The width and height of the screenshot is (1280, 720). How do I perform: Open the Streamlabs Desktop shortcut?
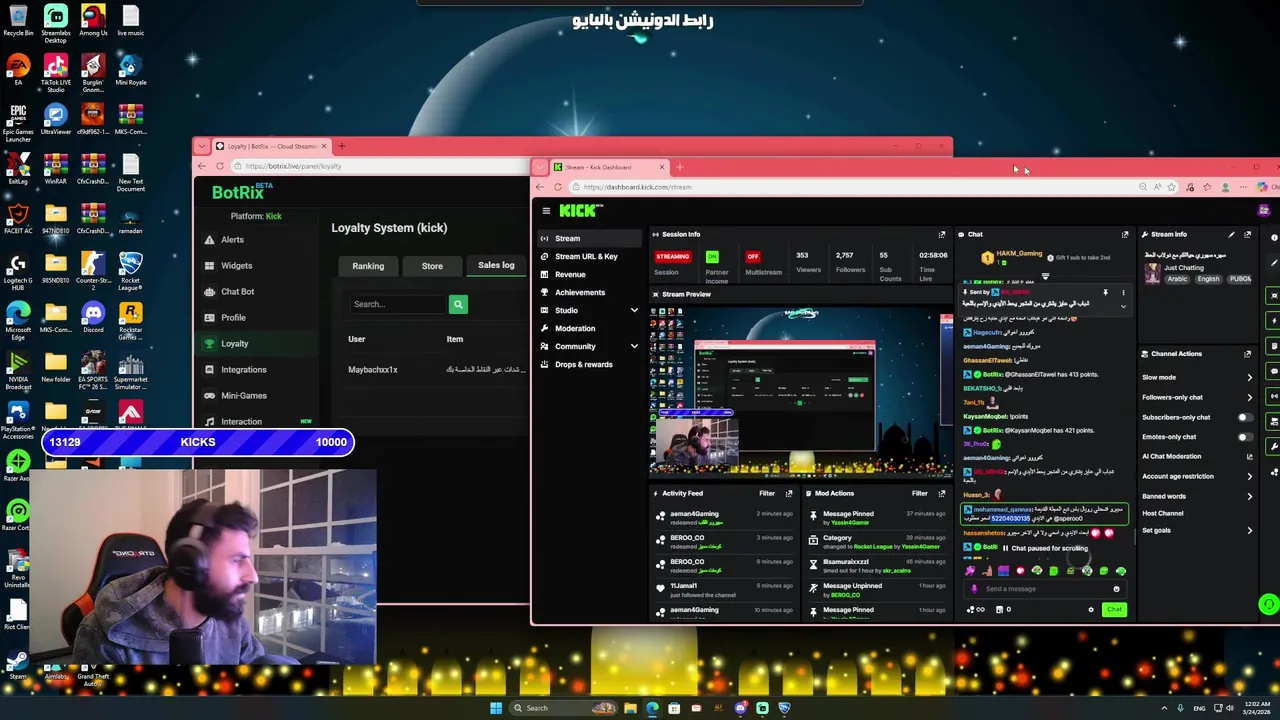pos(56,24)
